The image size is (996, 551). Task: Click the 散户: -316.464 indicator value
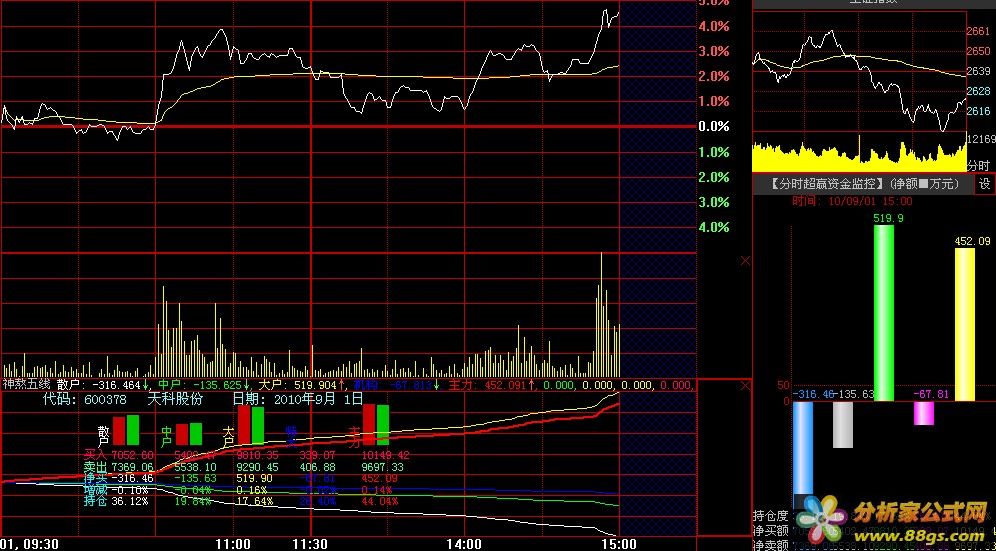(98, 384)
